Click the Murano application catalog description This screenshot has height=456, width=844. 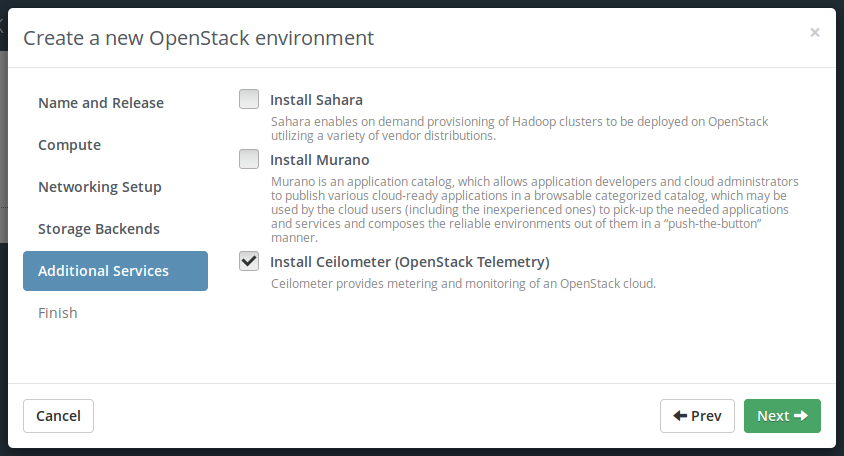(x=534, y=209)
